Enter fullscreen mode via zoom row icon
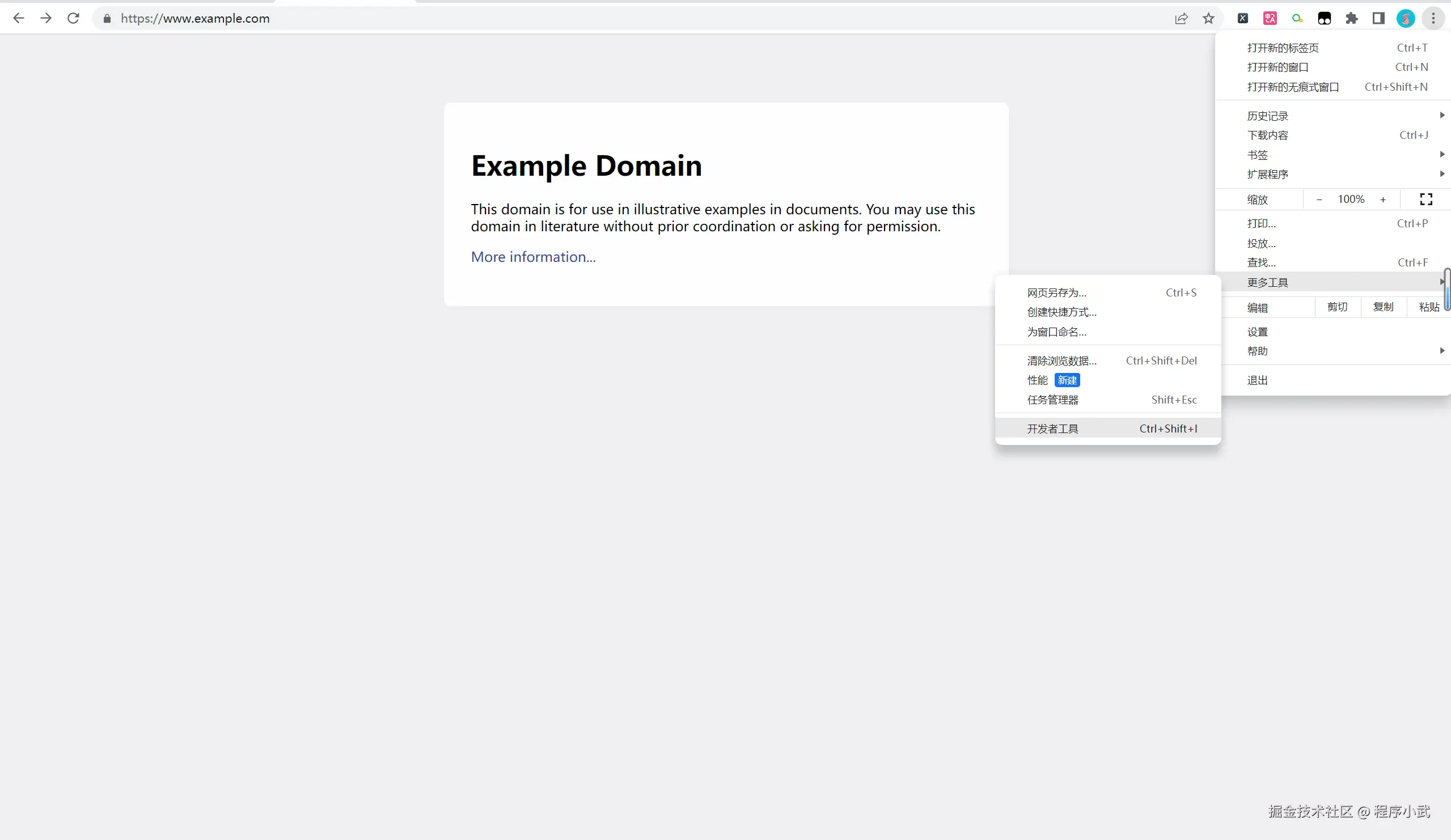 tap(1425, 199)
